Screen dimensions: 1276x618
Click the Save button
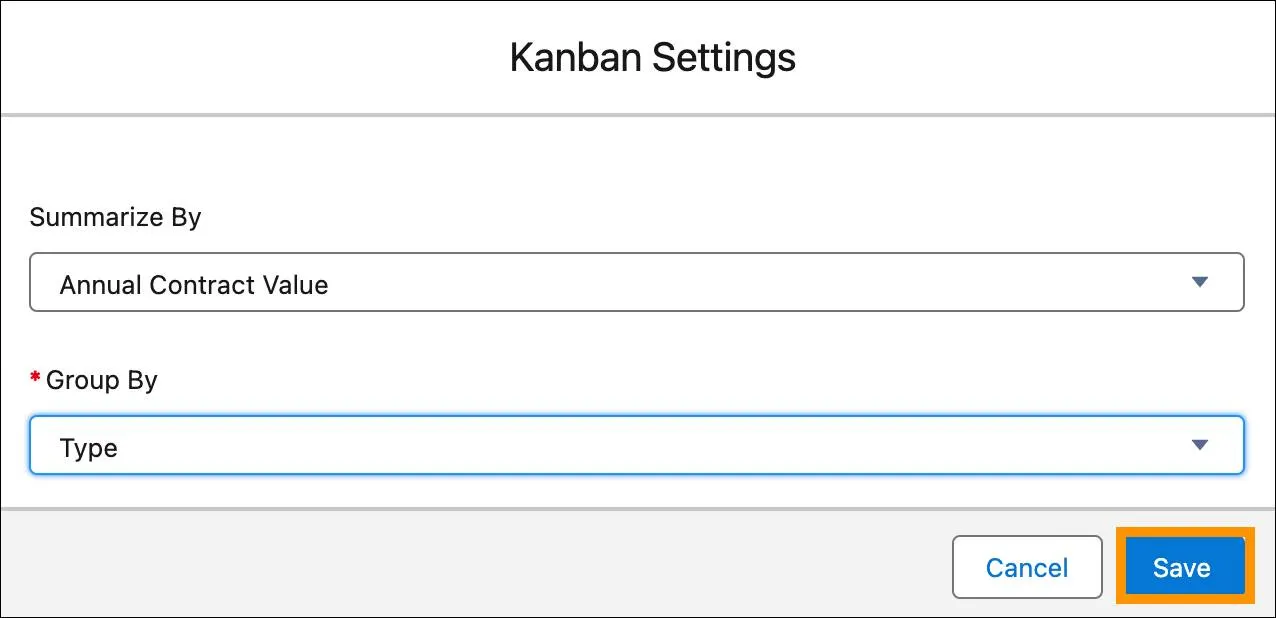[1184, 567]
